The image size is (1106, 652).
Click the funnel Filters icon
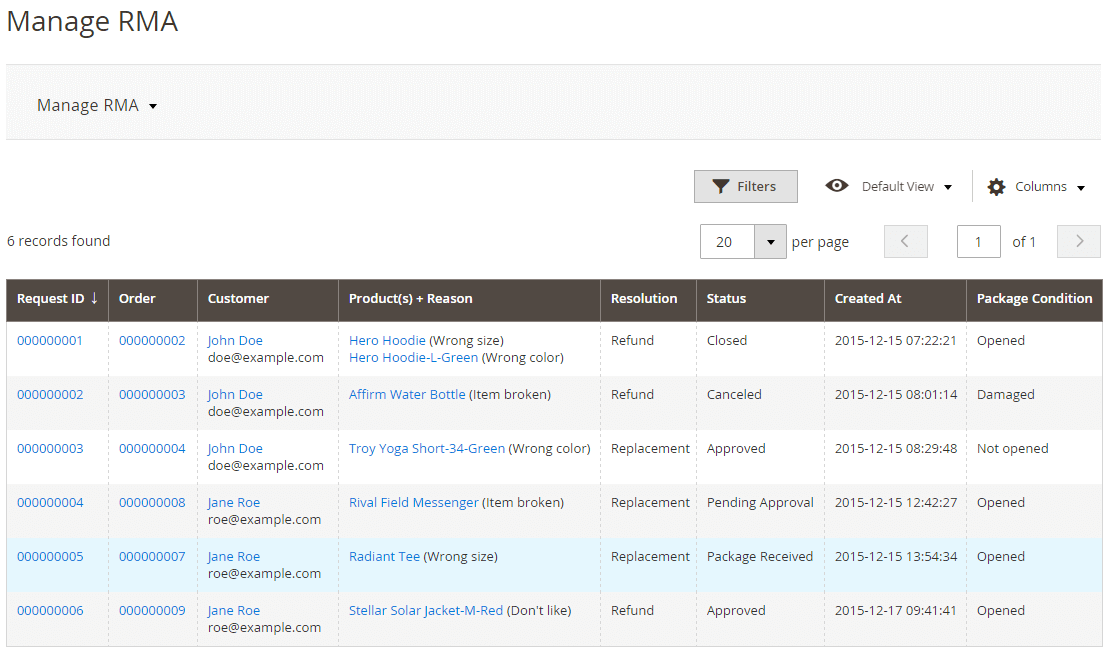[x=720, y=186]
